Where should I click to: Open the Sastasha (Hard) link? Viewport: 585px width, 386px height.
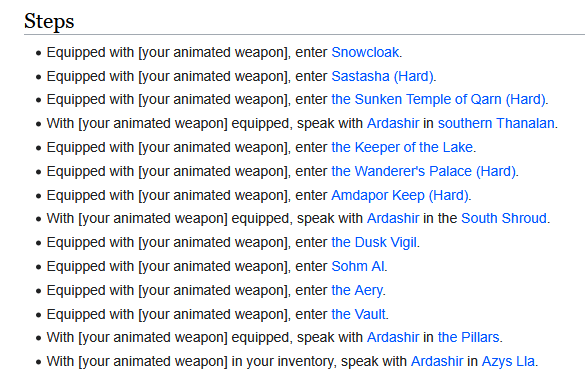coord(382,76)
